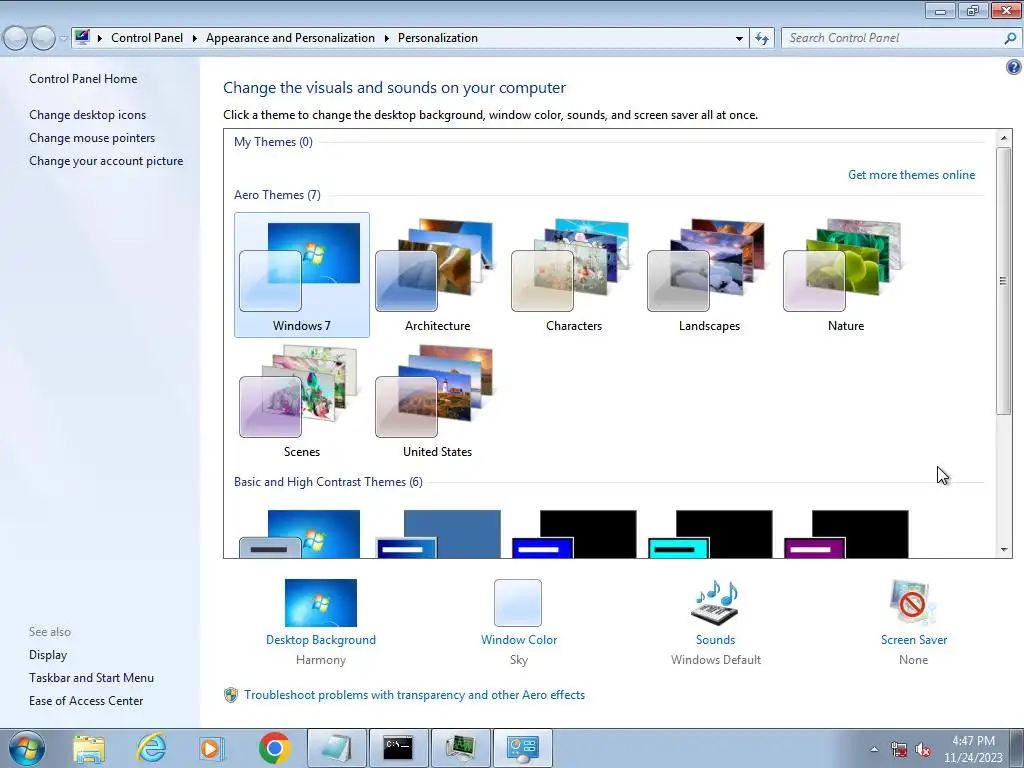Screen dimensions: 1024x768
Task: Open recent pages dropdown beside Forward button
Action: pos(63,39)
